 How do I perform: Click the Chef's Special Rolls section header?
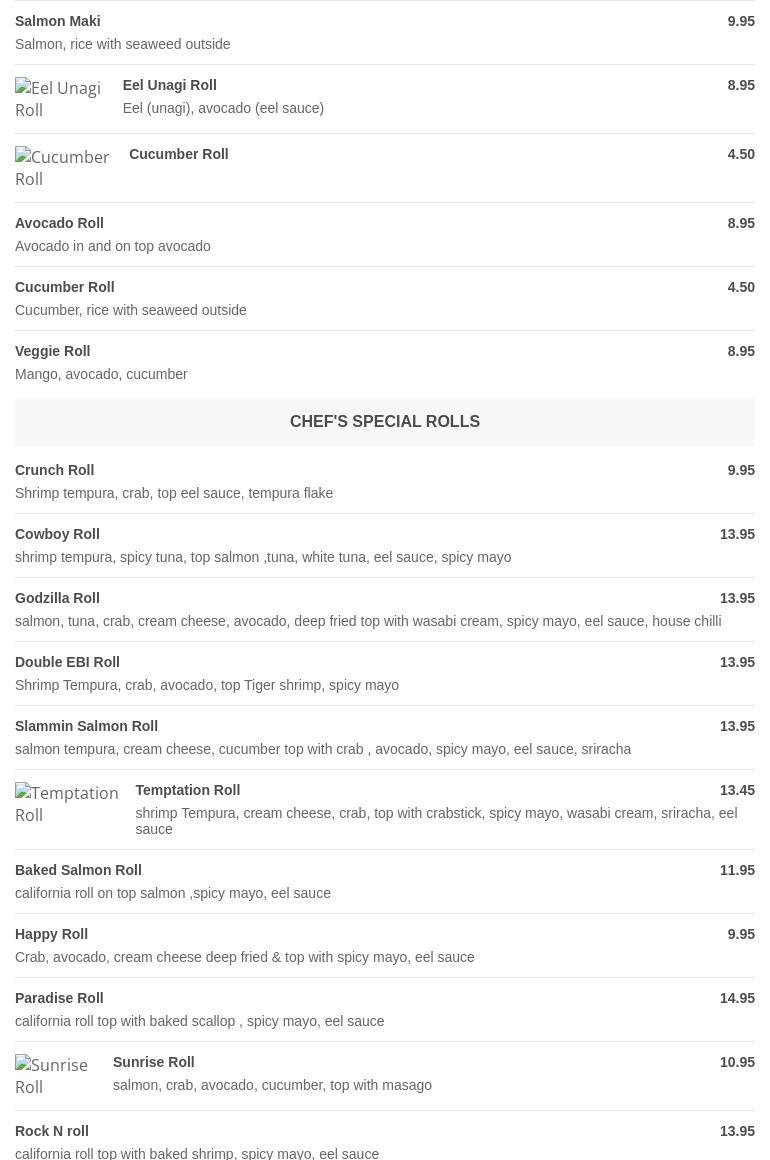[385, 422]
